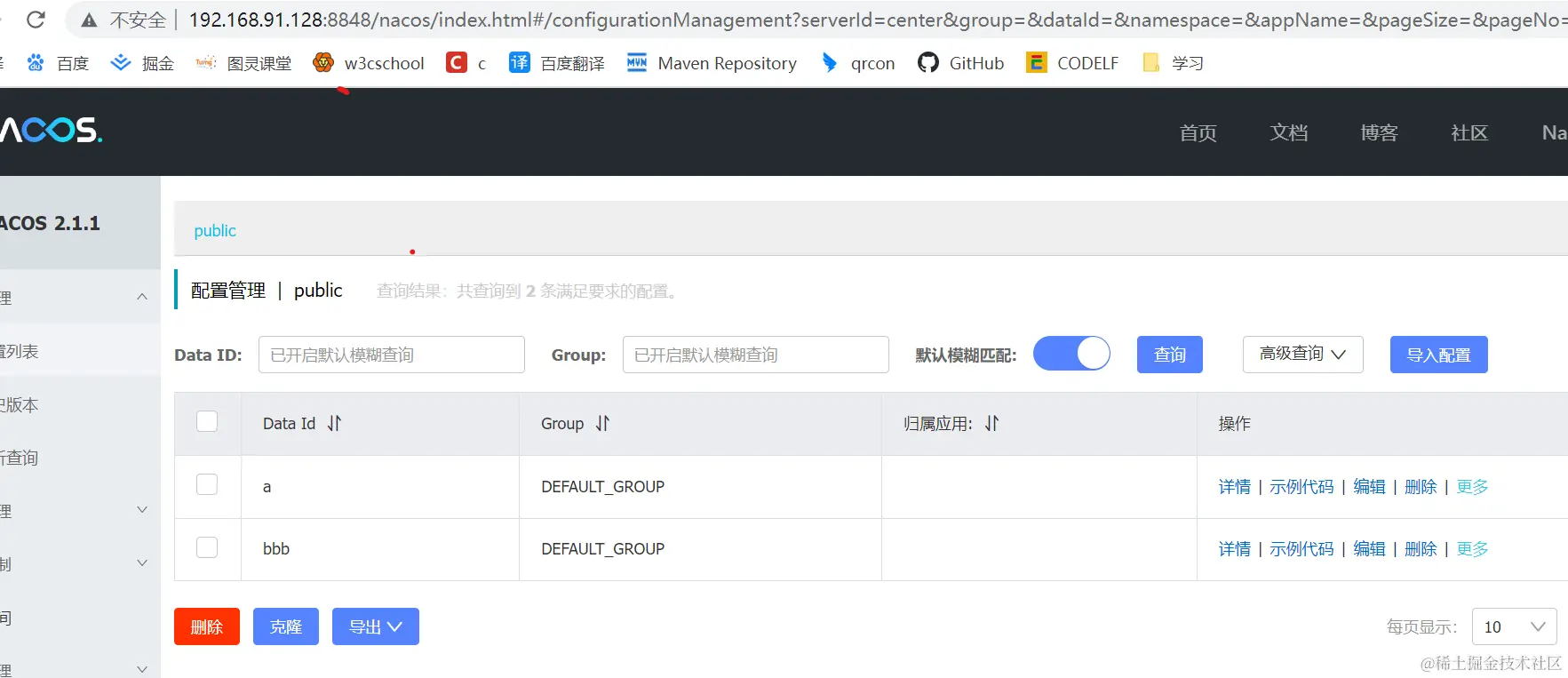This screenshot has height=678, width=1568.
Task: Click the 导入配置 button
Action: click(1439, 355)
